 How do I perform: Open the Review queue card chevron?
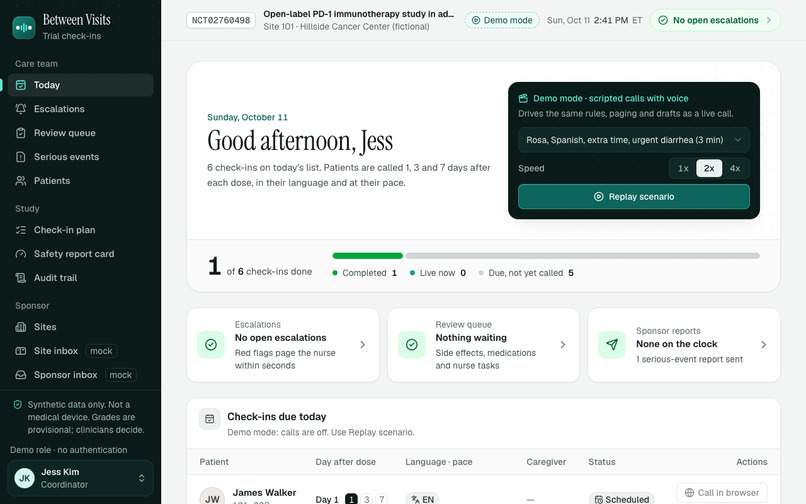coord(562,345)
